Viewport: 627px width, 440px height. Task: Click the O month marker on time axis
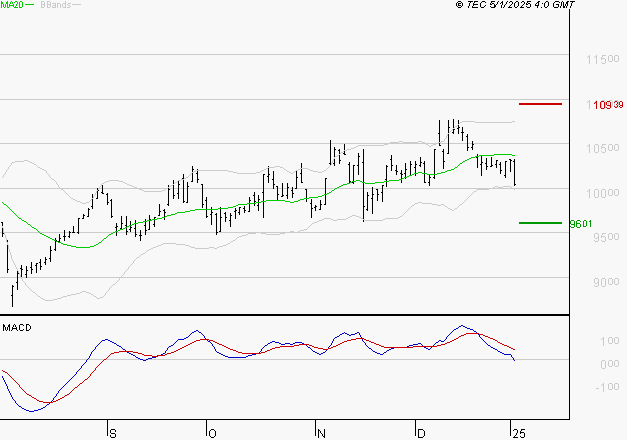pyautogui.click(x=212, y=434)
